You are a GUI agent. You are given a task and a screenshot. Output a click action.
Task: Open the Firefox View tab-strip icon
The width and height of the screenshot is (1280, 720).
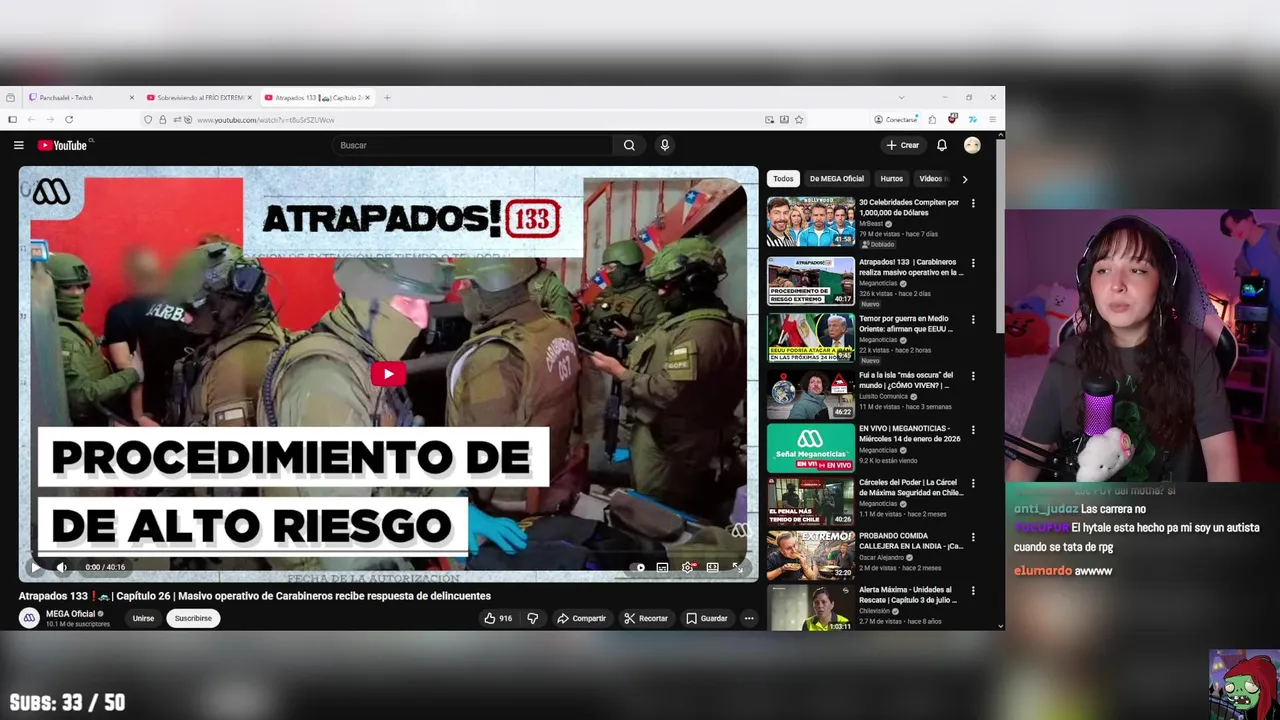coord(10,97)
